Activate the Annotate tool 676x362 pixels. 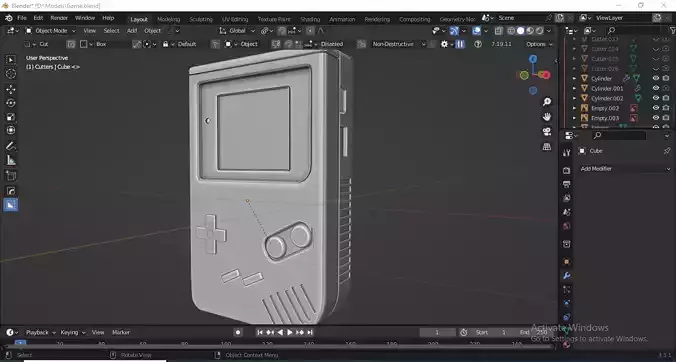coord(11,146)
